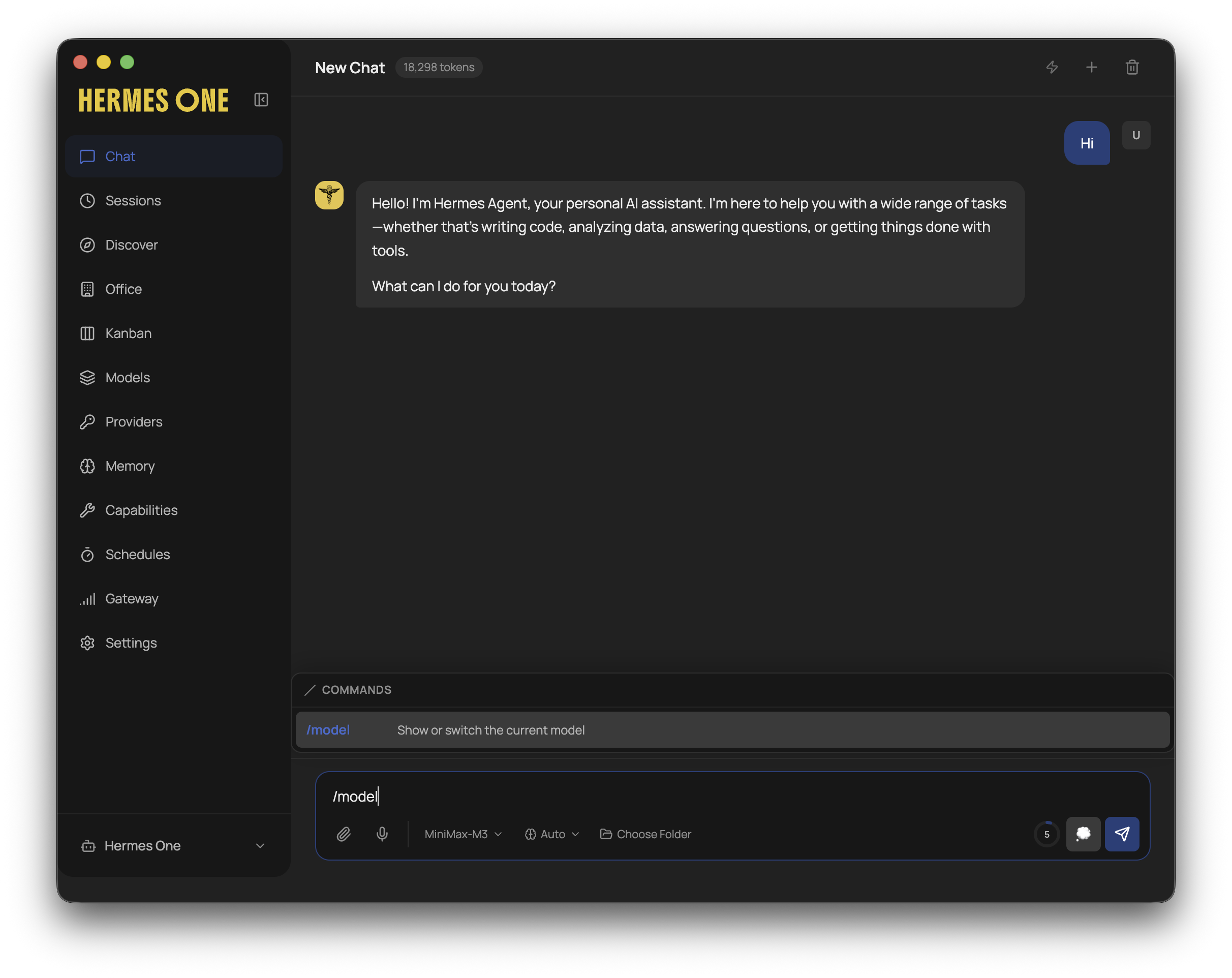The image size is (1232, 978).
Task: Click the Memory brain icon
Action: (87, 466)
